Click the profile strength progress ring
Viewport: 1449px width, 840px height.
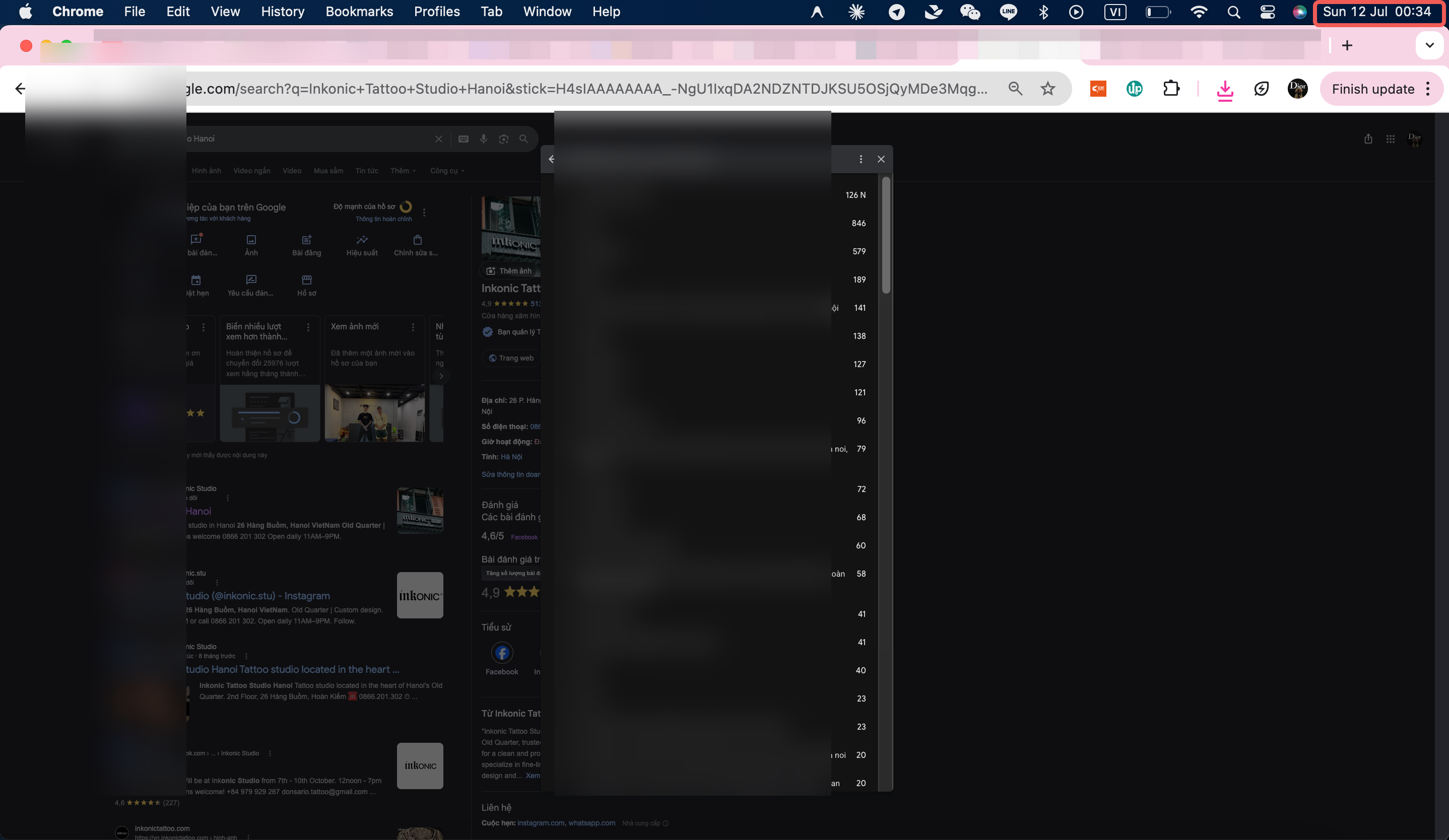(406, 206)
